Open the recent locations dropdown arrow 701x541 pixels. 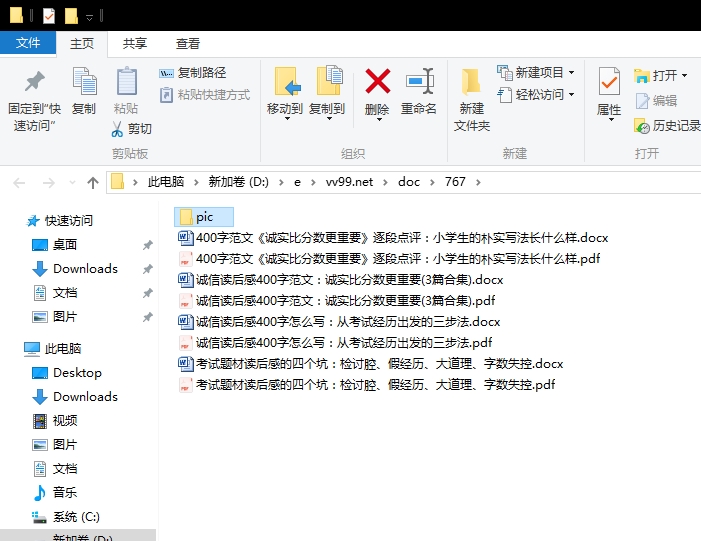point(72,182)
